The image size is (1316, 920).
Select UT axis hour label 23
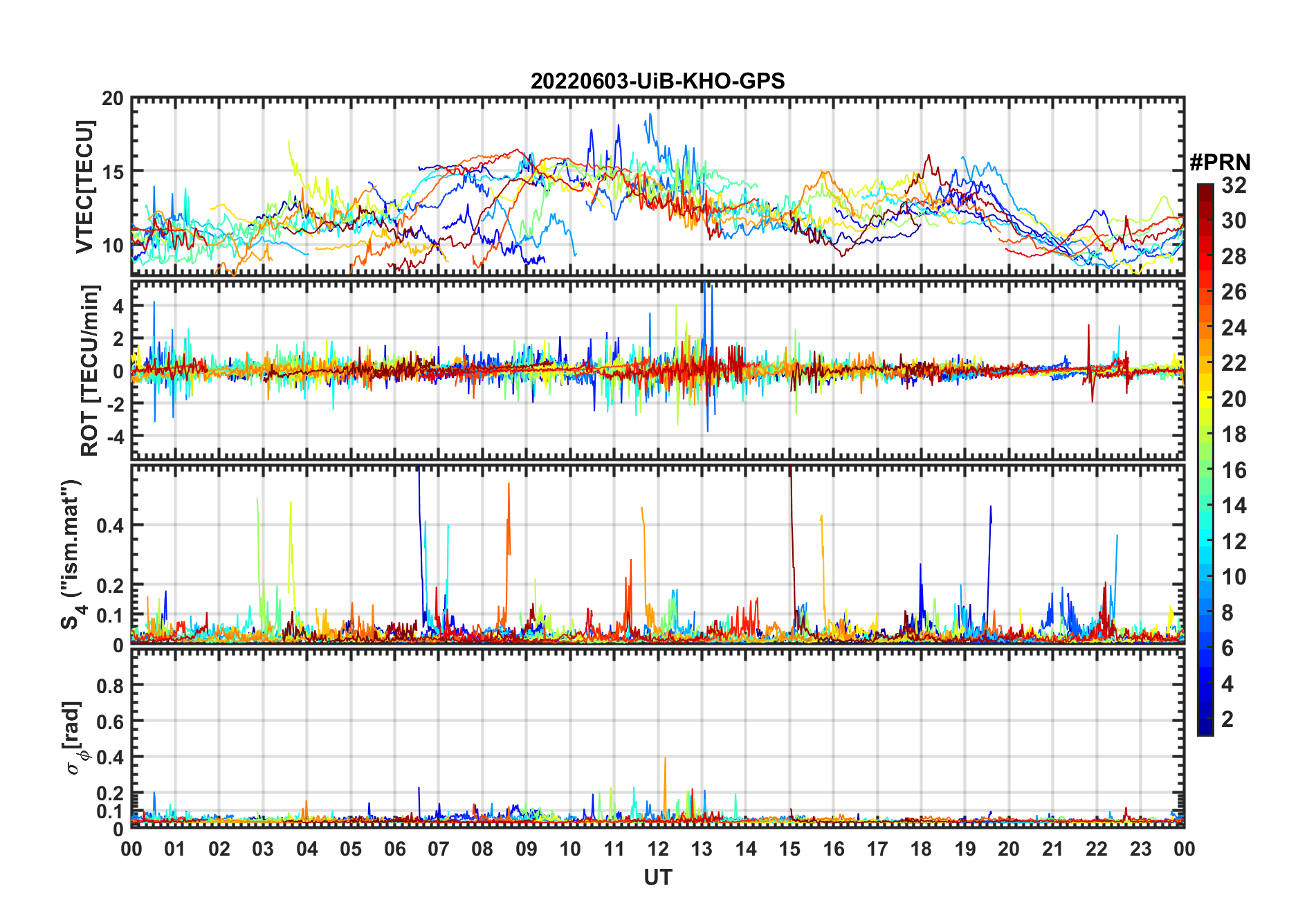click(1141, 849)
